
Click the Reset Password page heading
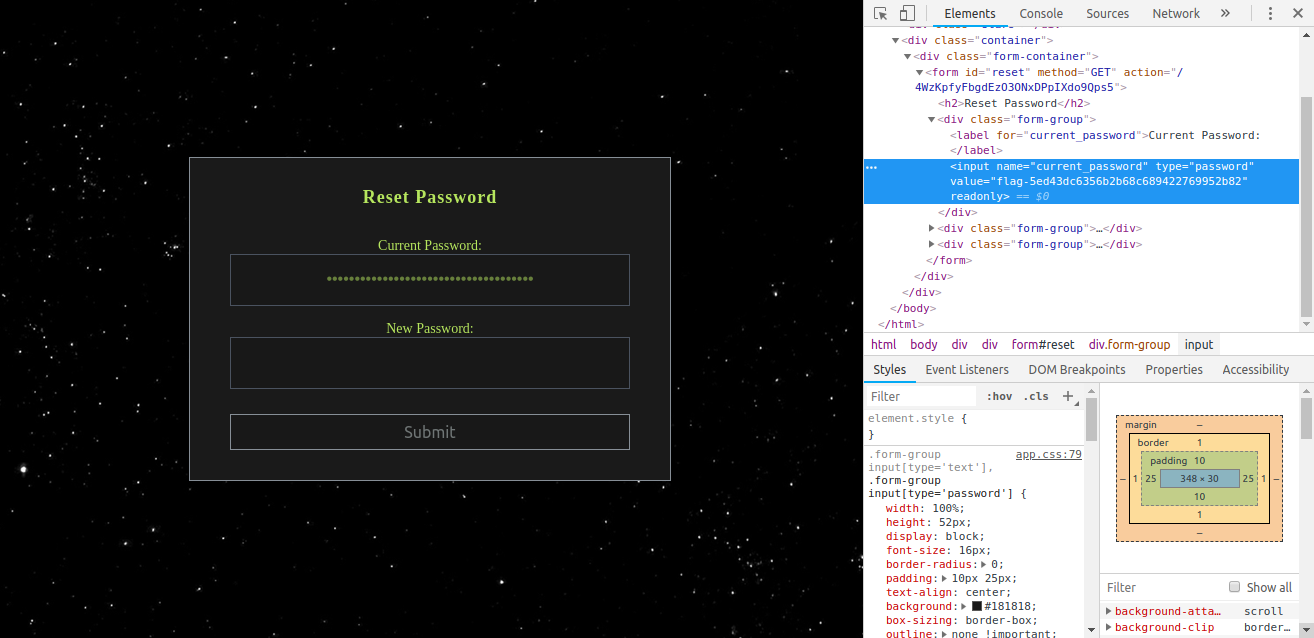(x=430, y=197)
